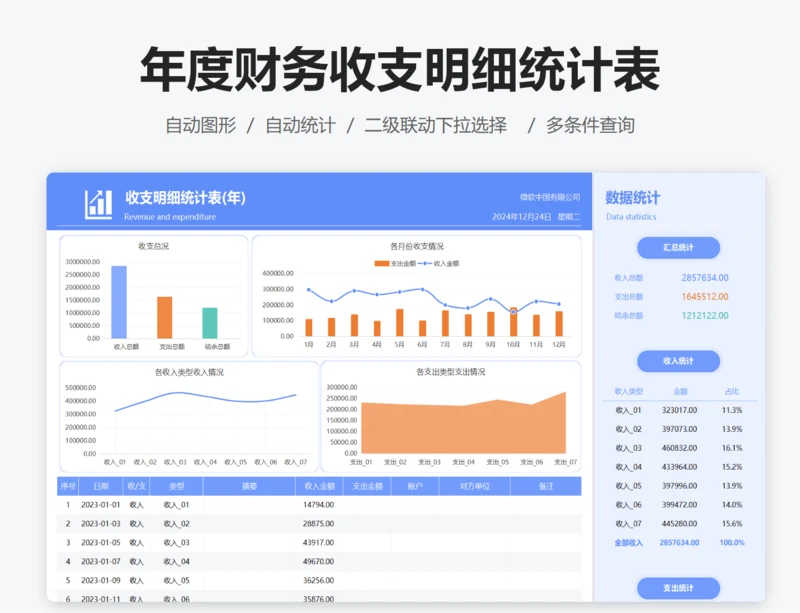Select the orange 支出总额 bar in 收支总况 chart
The image size is (800, 613).
pos(164,317)
